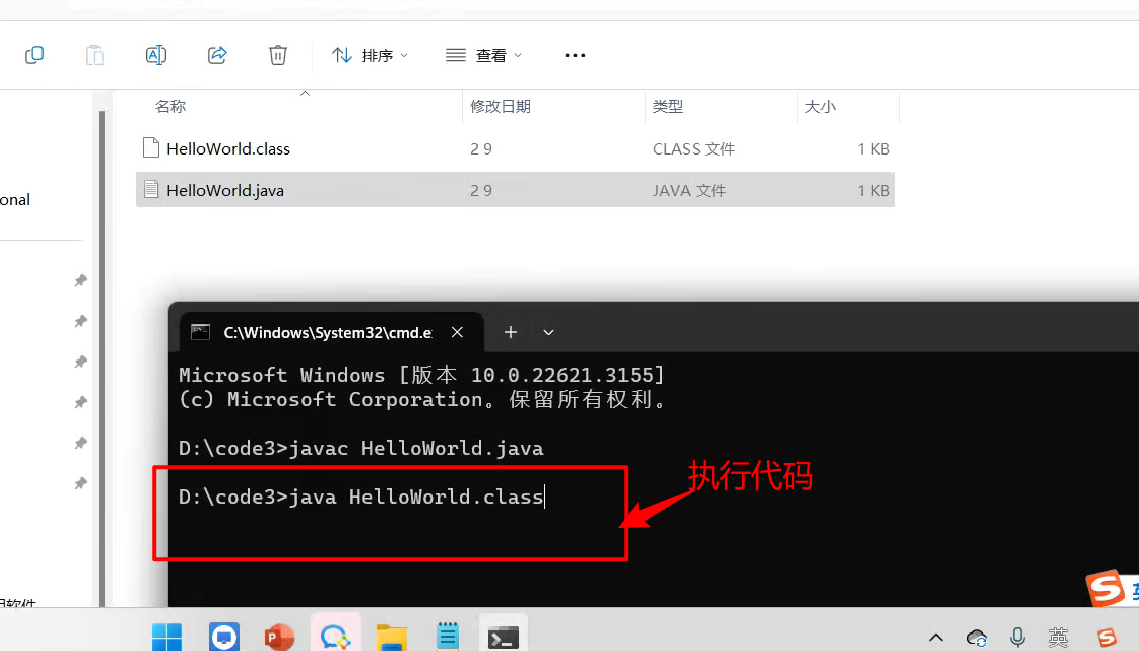The image size is (1139, 651).
Task: Show hidden system tray icons
Action: coord(936,637)
